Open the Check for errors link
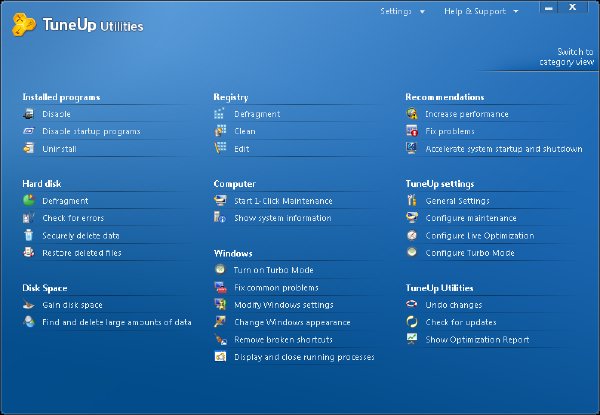This screenshot has height=415, width=600. pyautogui.click(x=73, y=218)
